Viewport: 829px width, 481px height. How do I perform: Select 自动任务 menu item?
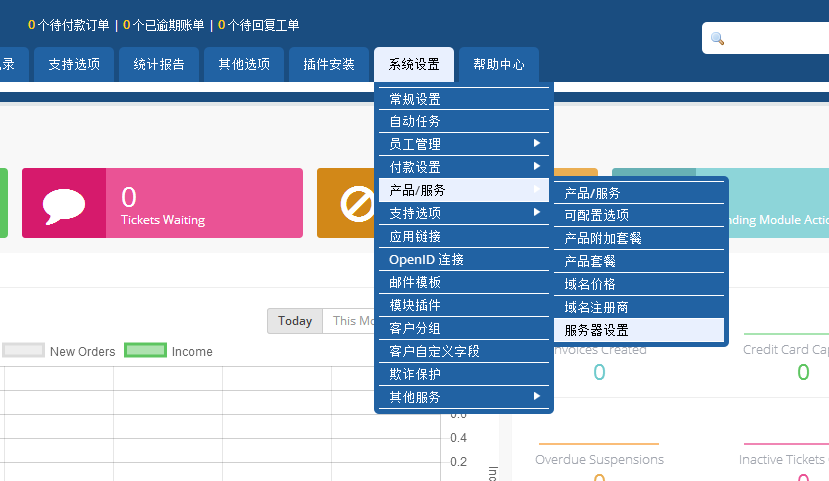[x=464, y=122]
